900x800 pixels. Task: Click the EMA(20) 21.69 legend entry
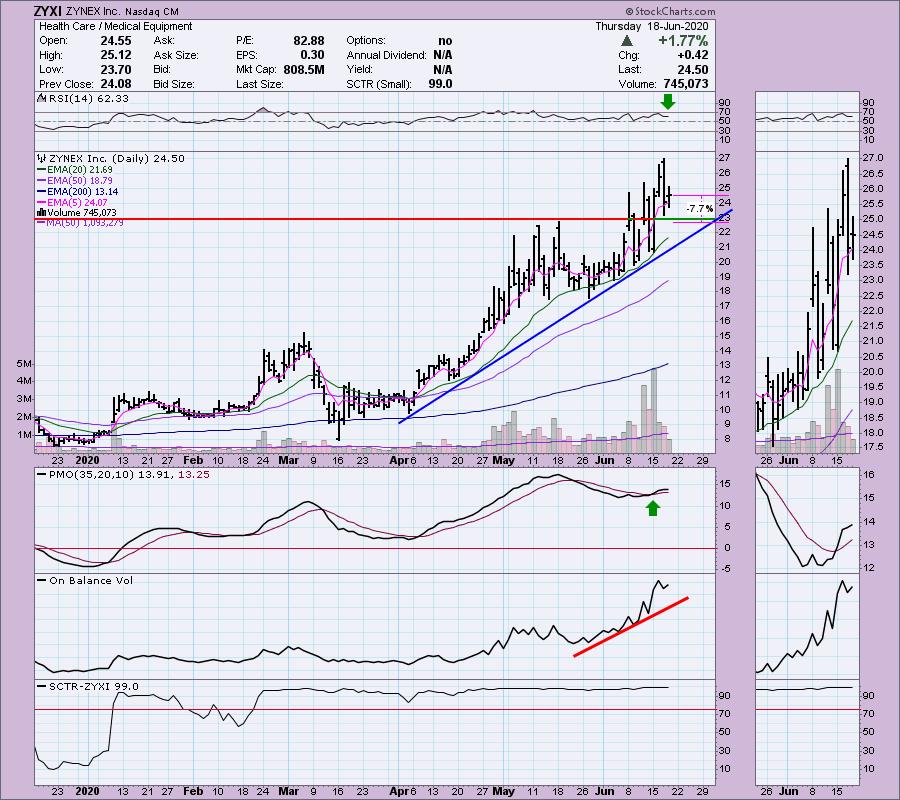[80, 170]
